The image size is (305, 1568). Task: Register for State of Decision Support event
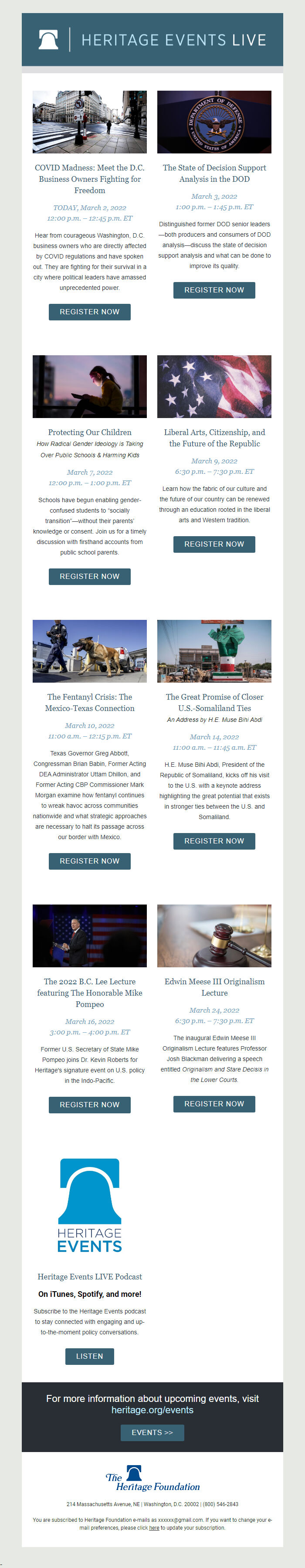click(214, 290)
